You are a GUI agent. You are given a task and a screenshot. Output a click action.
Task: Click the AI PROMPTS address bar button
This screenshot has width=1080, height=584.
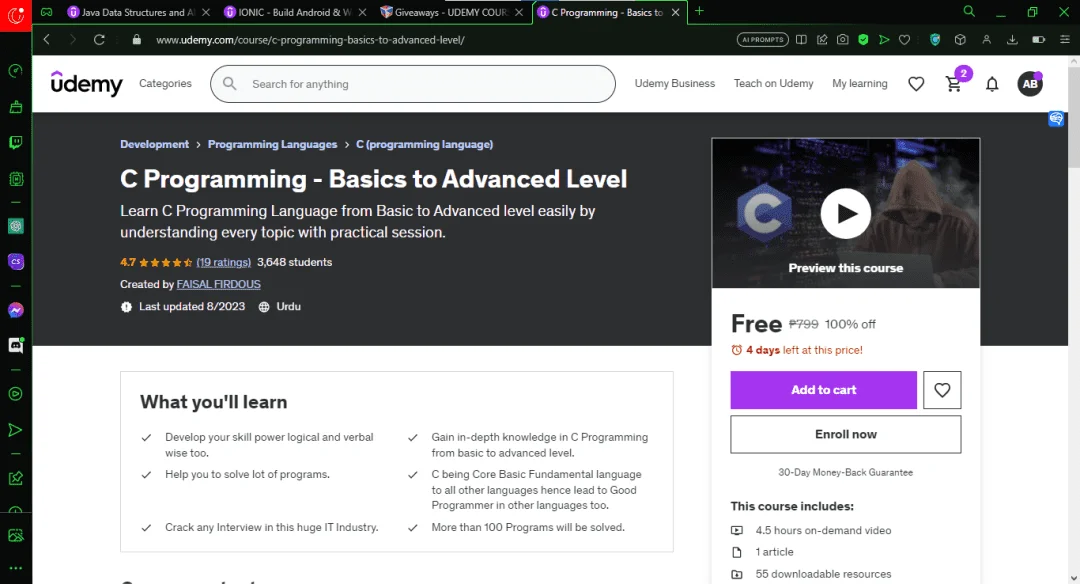[x=762, y=40]
